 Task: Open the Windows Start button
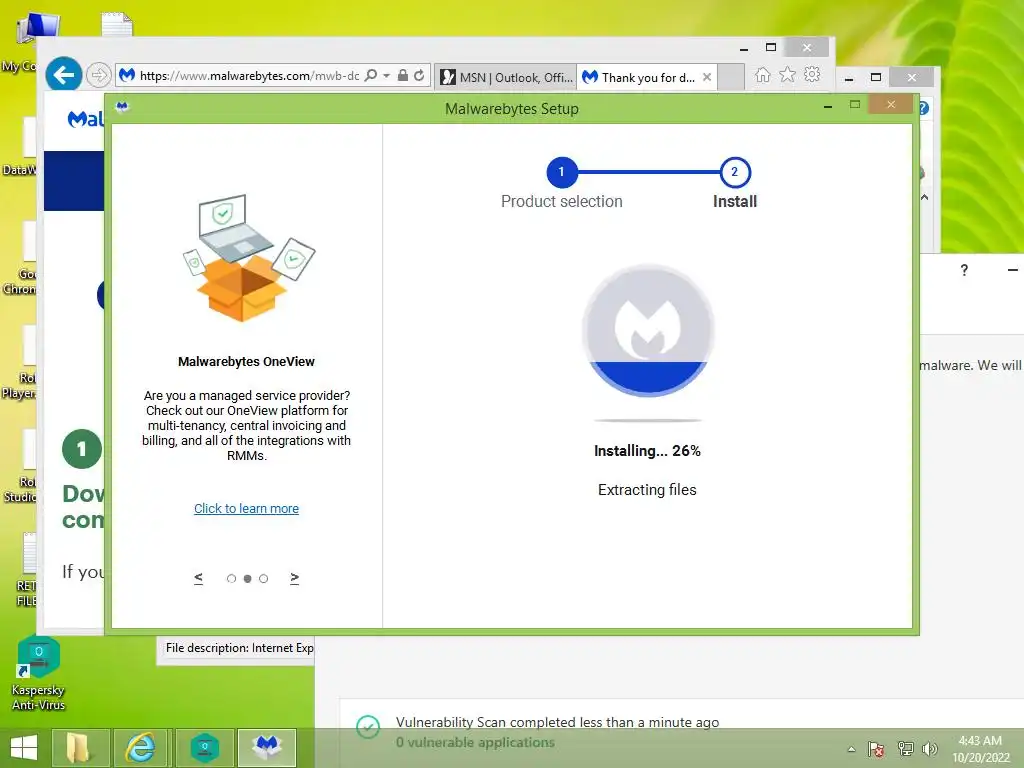click(24, 747)
